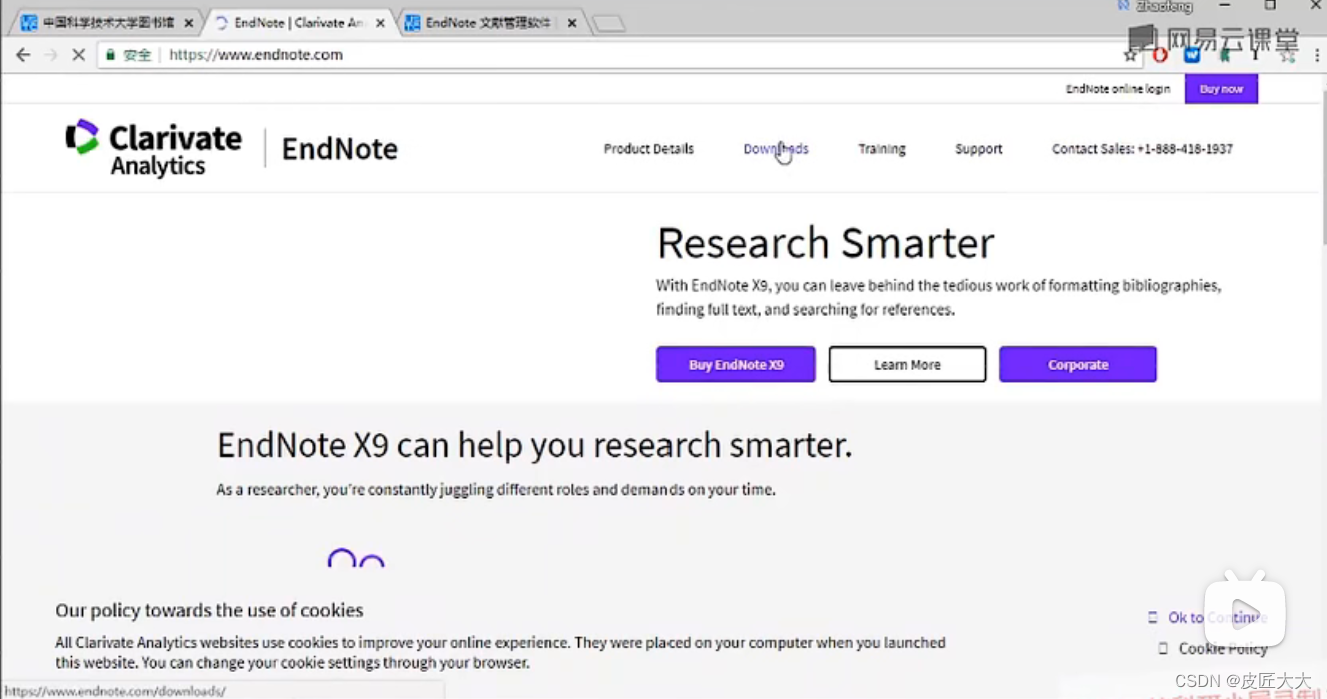Image resolution: width=1327 pixels, height=699 pixels.
Task: Bookmark this page using the star icon
Action: pos(1130,57)
